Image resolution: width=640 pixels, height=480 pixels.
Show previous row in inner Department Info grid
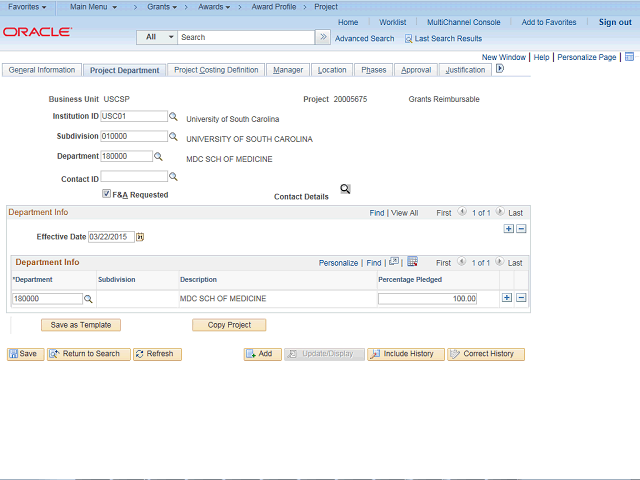461,262
